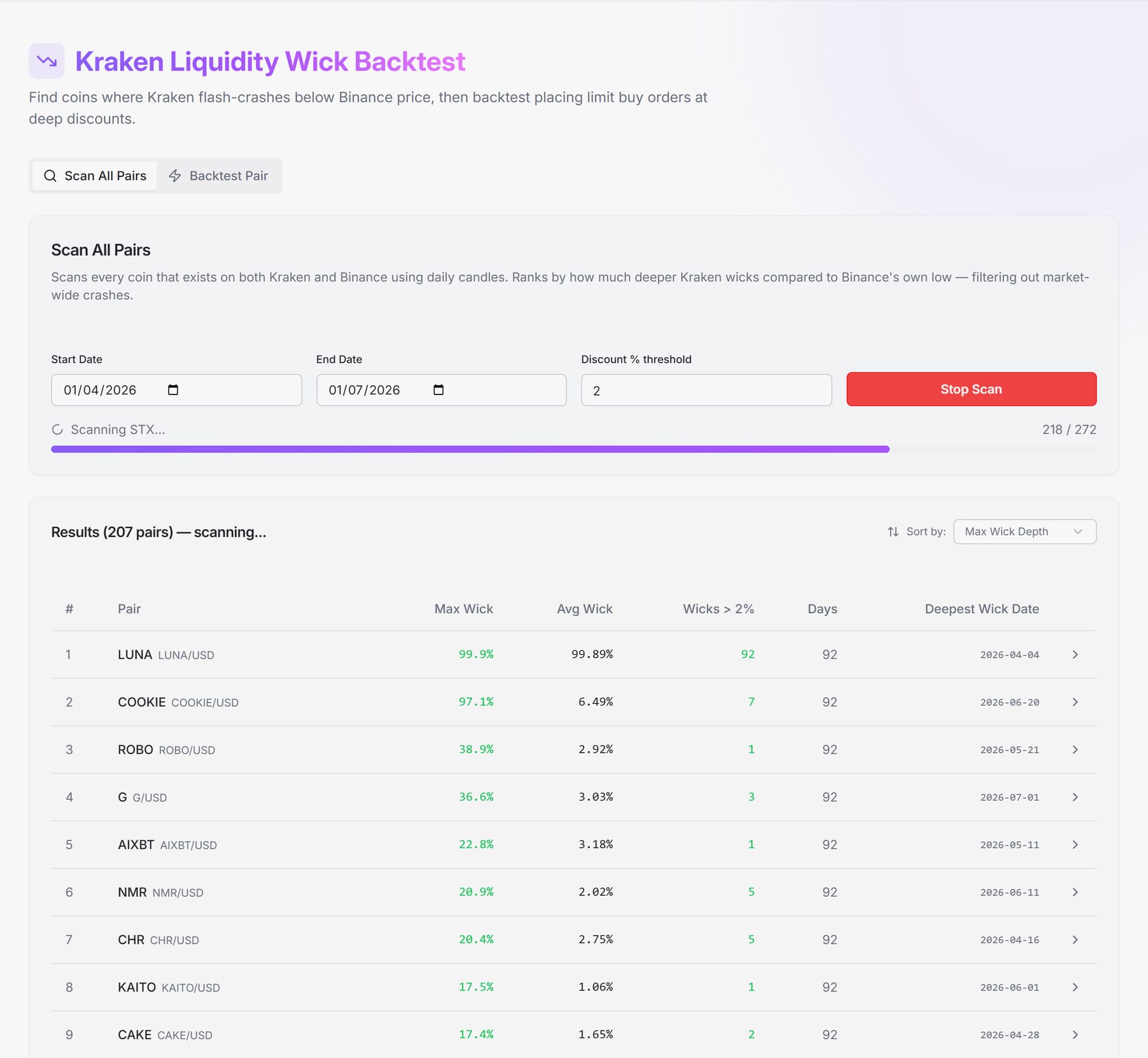Select the KAITO/USD pair text
This screenshot has height=1058, width=1148.
coord(191,988)
